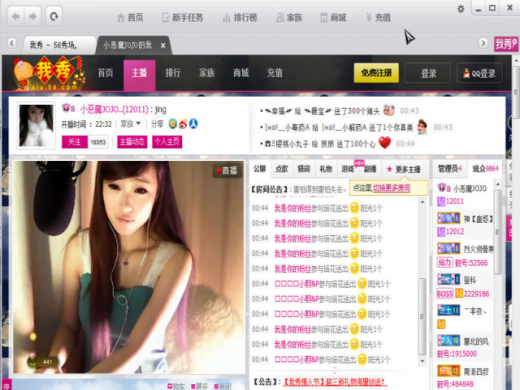This screenshot has height=390, width=520.
Task: Click the red heart gift icon
Action: pyautogui.click(x=385, y=143)
